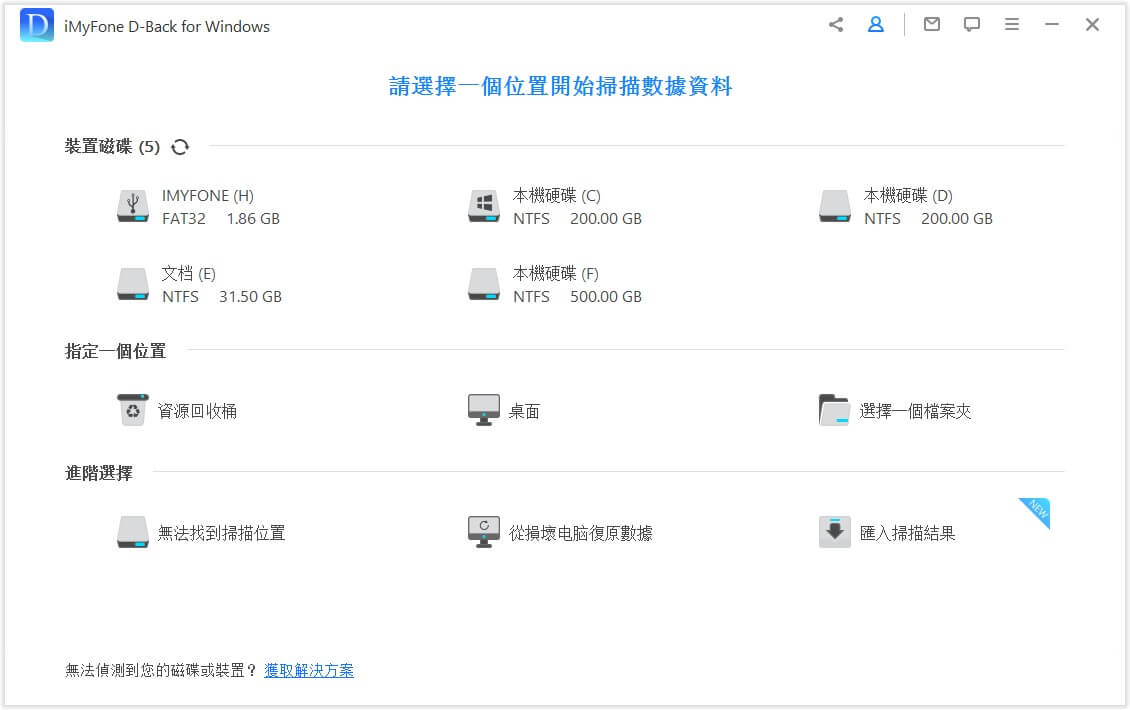1130x710 pixels.
Task: Open the hamburger menu in title bar
Action: [1012, 25]
